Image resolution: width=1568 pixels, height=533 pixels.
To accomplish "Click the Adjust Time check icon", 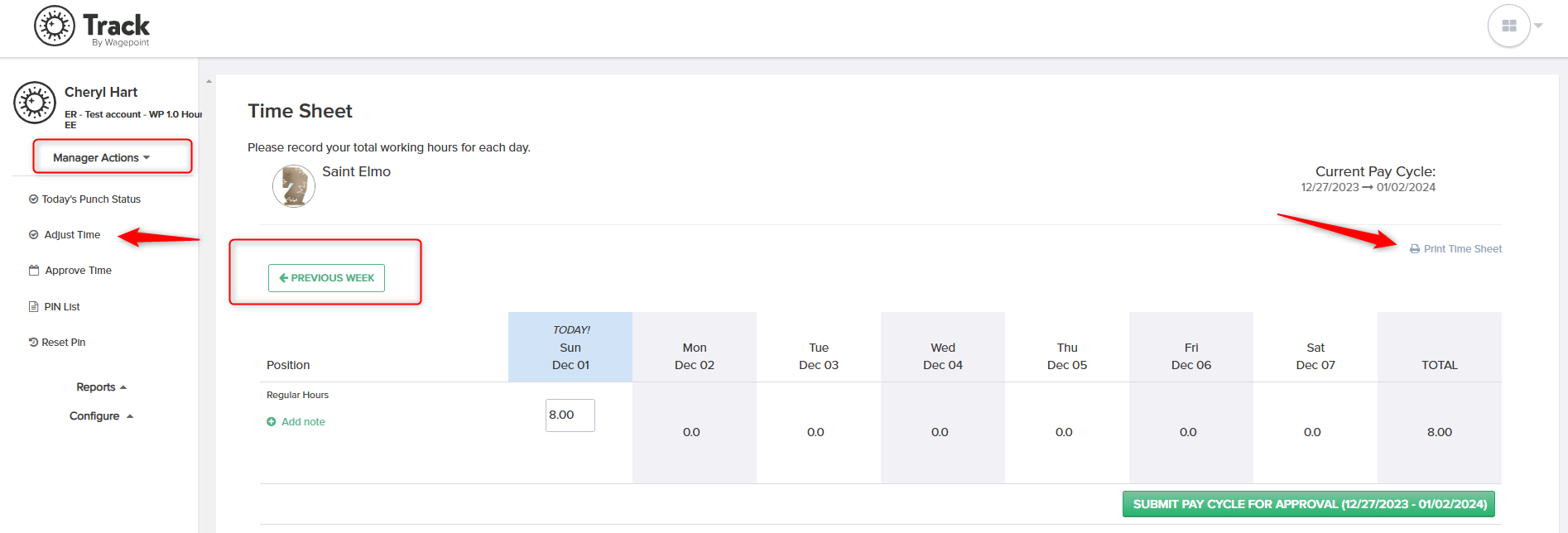I will click(34, 235).
